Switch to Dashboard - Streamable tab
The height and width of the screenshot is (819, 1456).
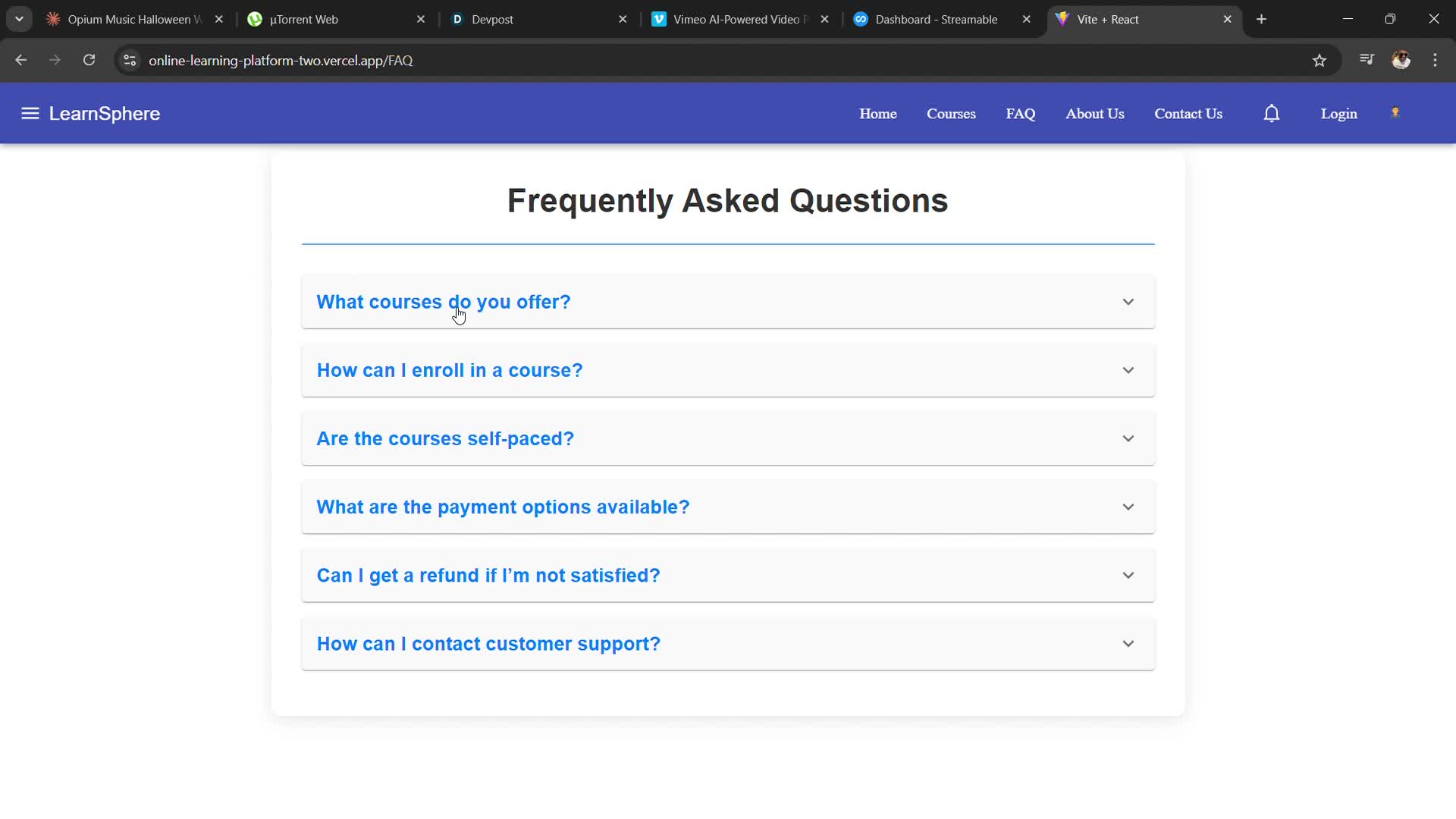(x=937, y=20)
